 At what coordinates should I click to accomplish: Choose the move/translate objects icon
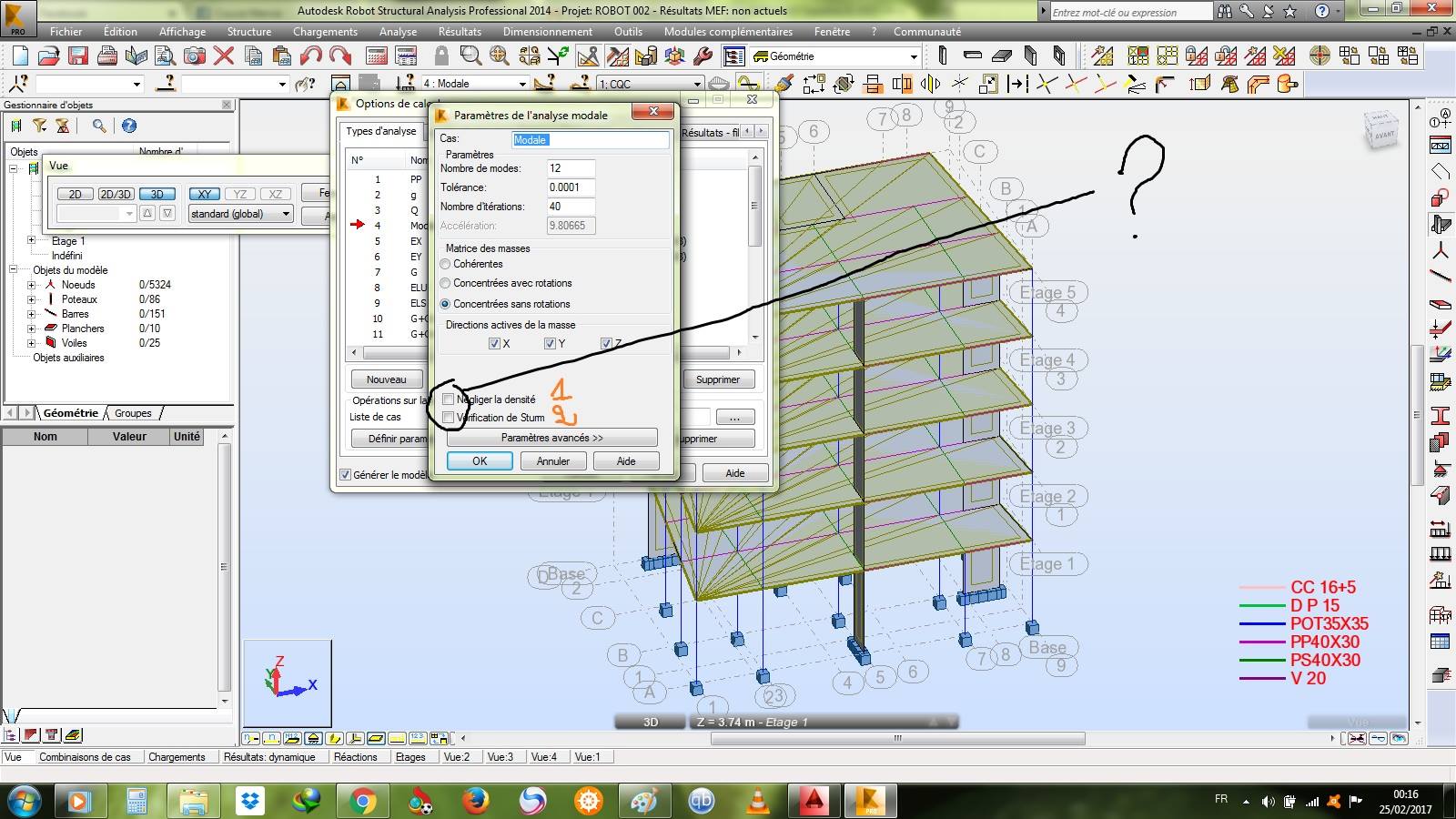[x=814, y=84]
